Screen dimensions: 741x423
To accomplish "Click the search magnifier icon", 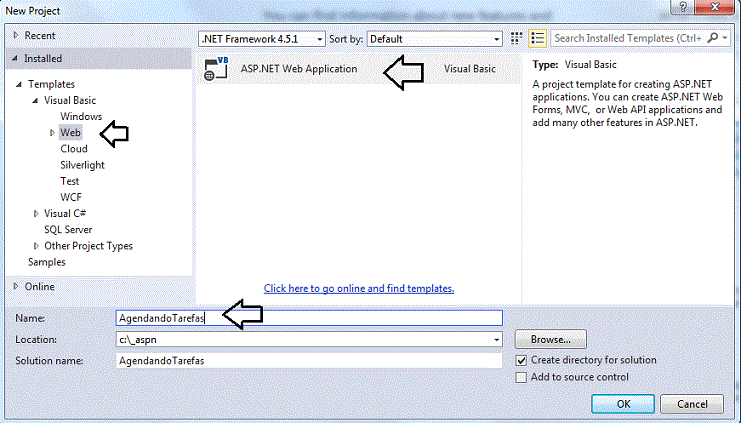I will click(x=713, y=38).
